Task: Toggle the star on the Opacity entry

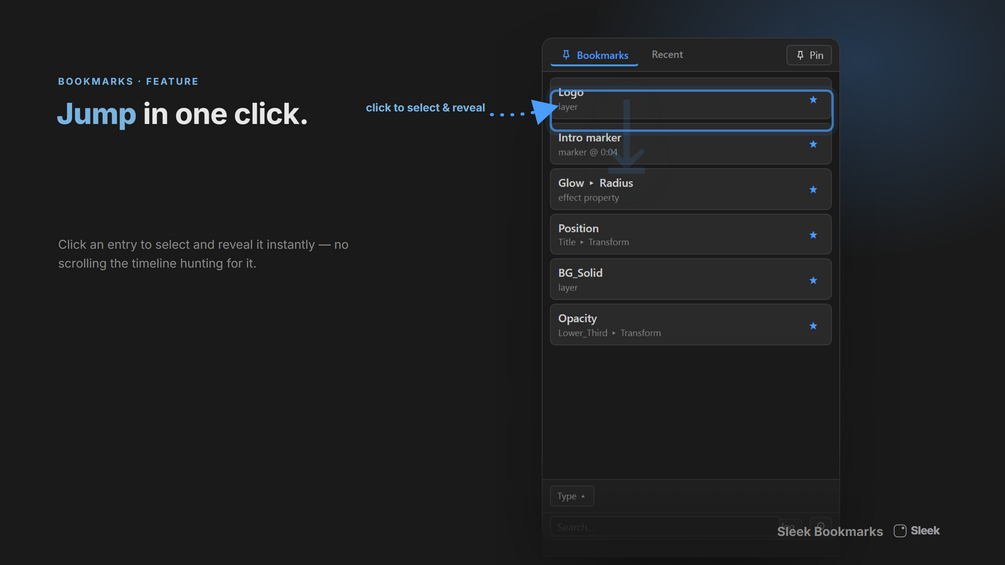Action: point(813,326)
